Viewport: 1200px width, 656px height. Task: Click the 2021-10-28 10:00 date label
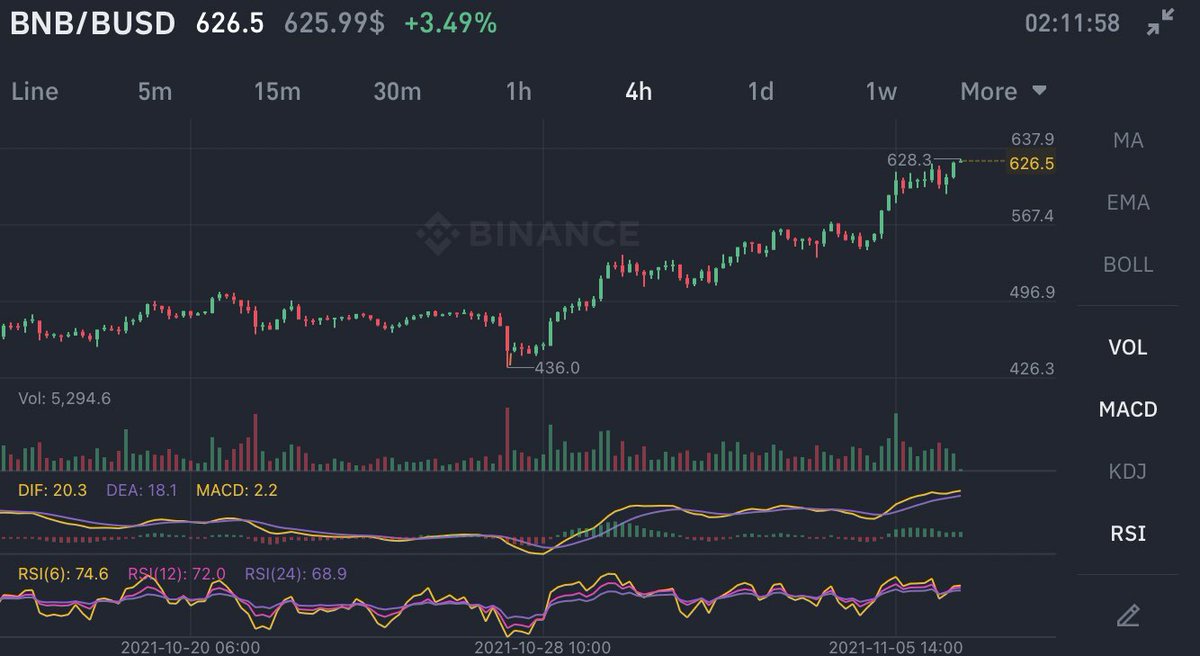pyautogui.click(x=544, y=647)
